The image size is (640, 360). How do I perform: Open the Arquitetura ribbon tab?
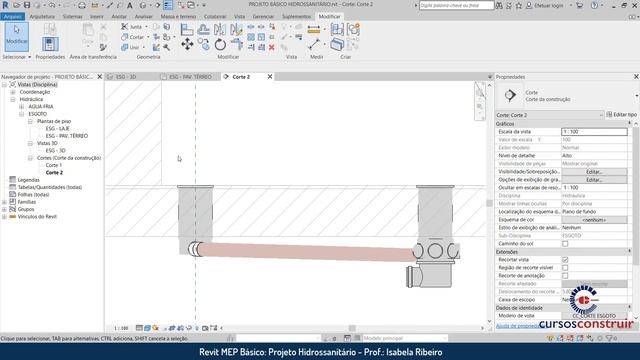pos(42,16)
